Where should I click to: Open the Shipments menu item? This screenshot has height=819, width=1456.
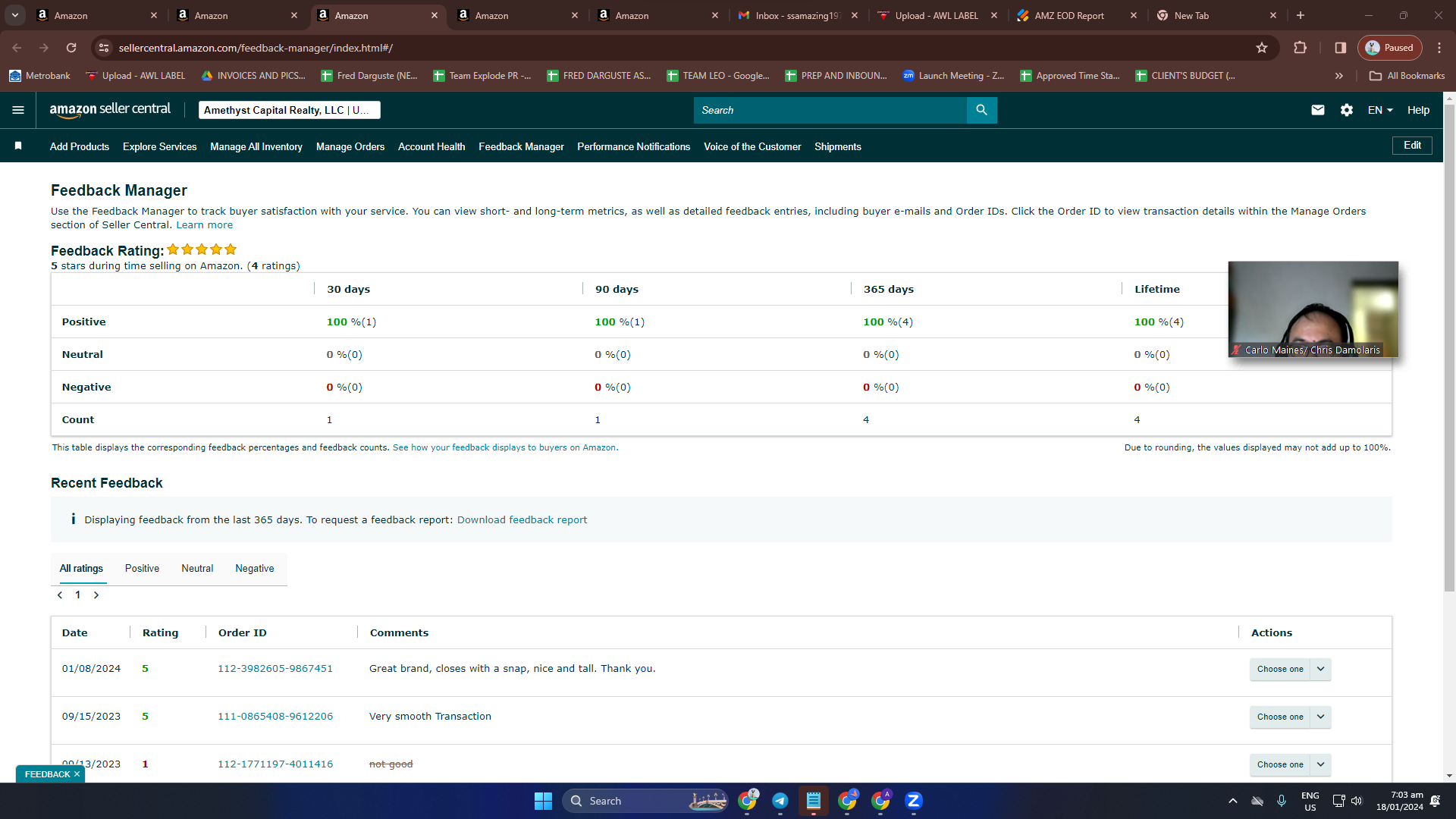(838, 146)
